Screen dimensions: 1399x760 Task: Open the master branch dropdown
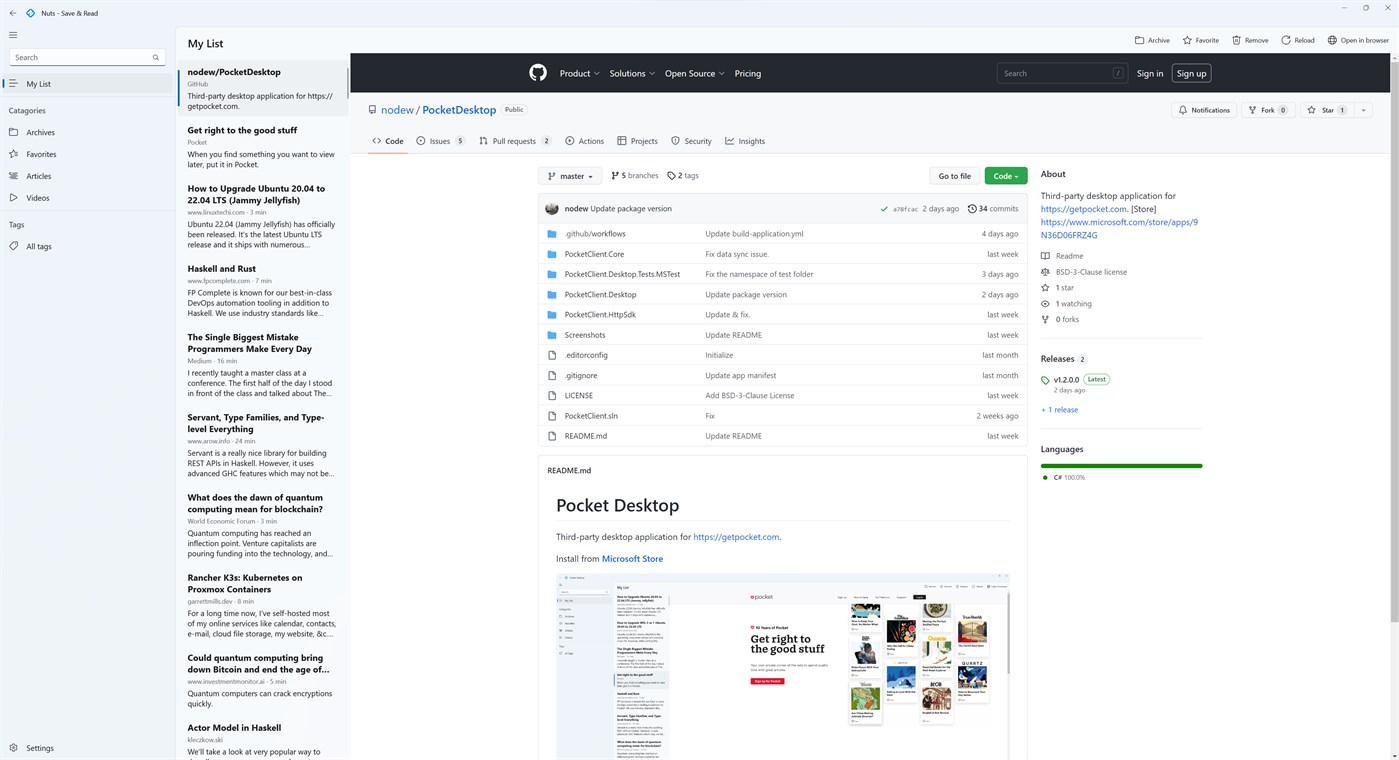coord(570,176)
